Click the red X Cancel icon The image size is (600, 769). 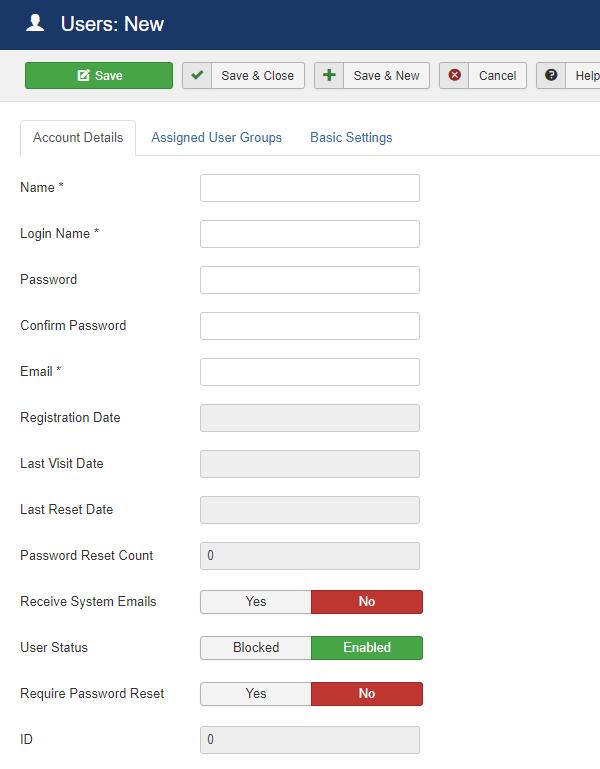click(455, 76)
